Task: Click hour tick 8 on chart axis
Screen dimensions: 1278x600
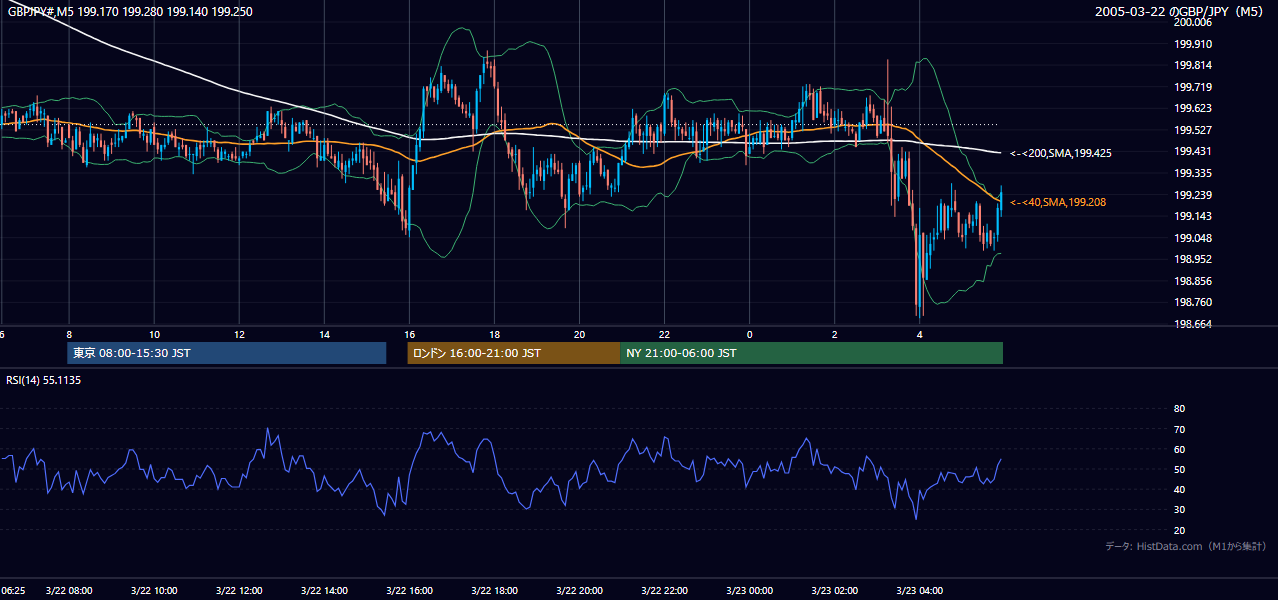Action: coord(69,334)
